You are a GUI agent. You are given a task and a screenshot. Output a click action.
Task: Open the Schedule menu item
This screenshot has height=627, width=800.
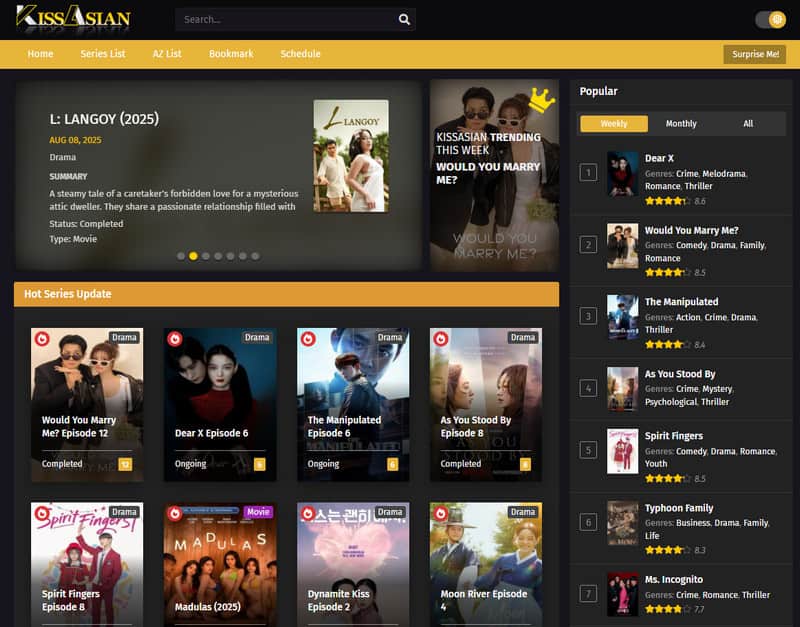click(x=300, y=54)
